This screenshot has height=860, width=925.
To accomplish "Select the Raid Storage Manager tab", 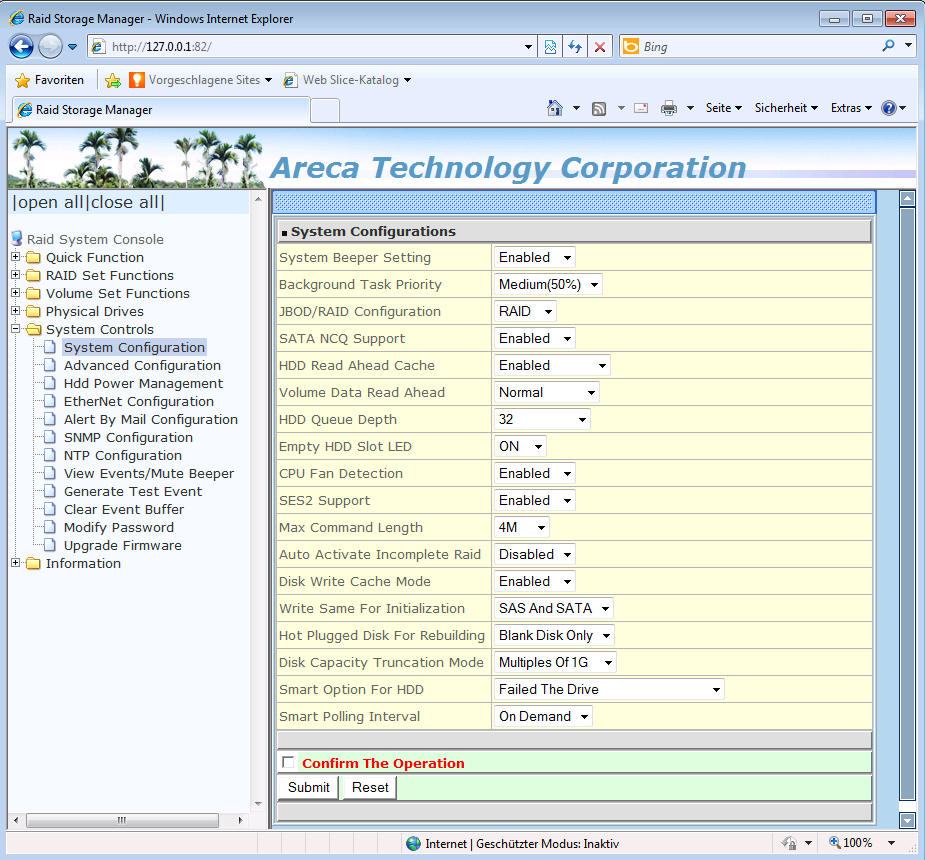I will (x=161, y=110).
